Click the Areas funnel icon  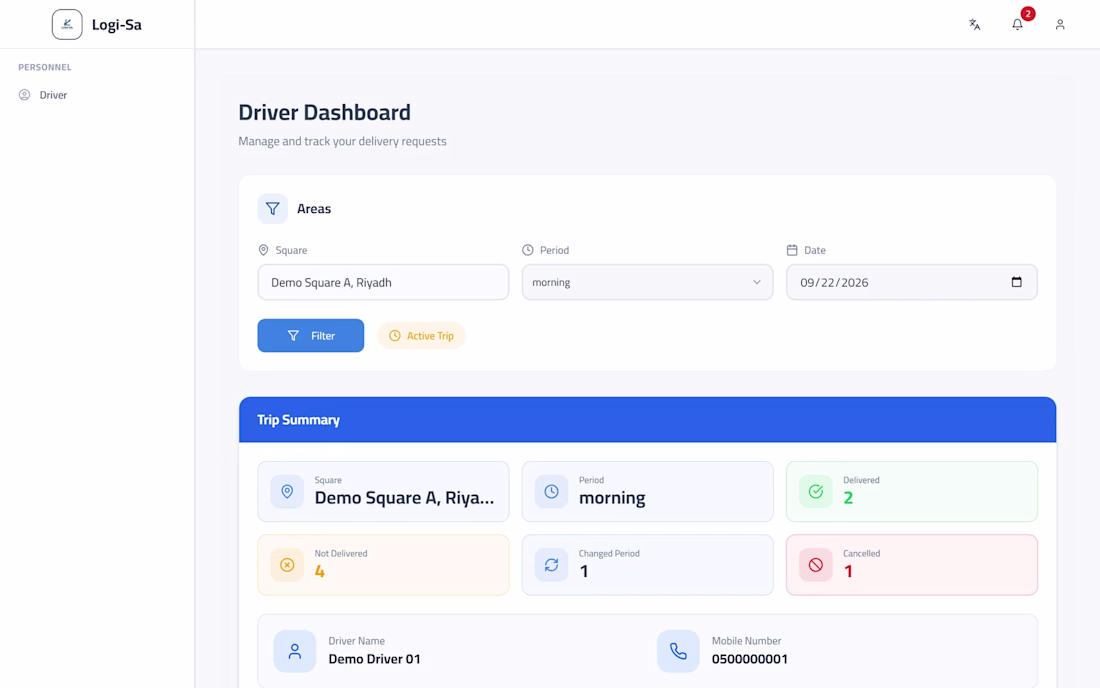click(x=273, y=208)
